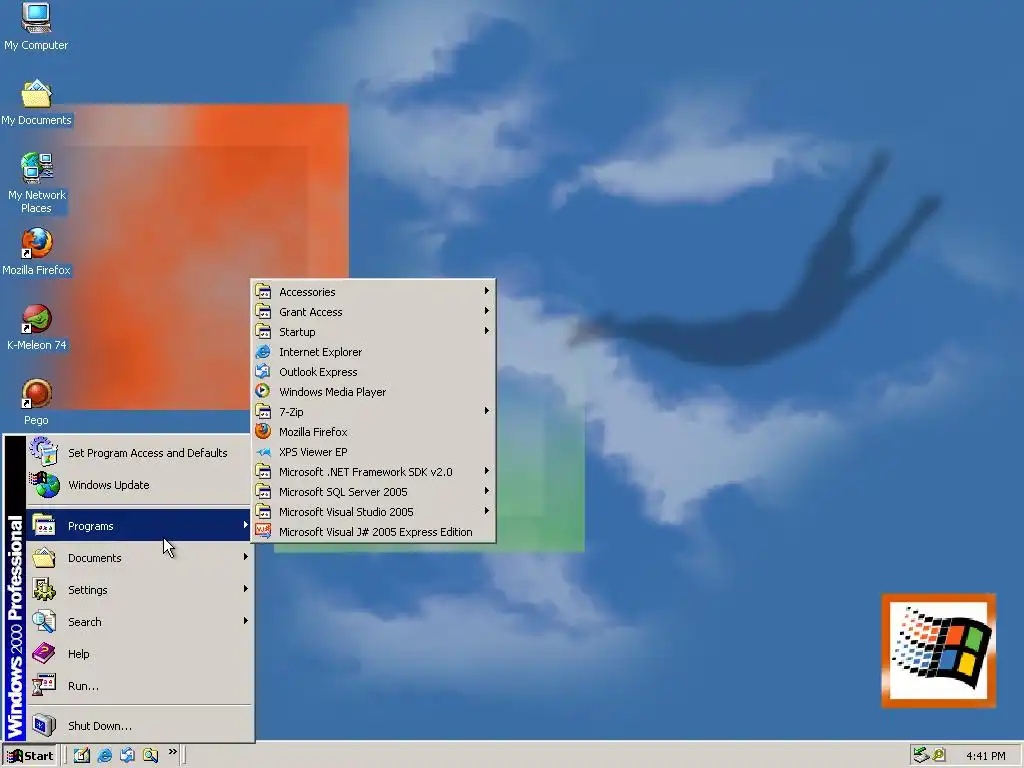Launch Microsoft Visual J# 2005 Express Edition
Image resolution: width=1024 pixels, height=768 pixels.
click(x=373, y=532)
